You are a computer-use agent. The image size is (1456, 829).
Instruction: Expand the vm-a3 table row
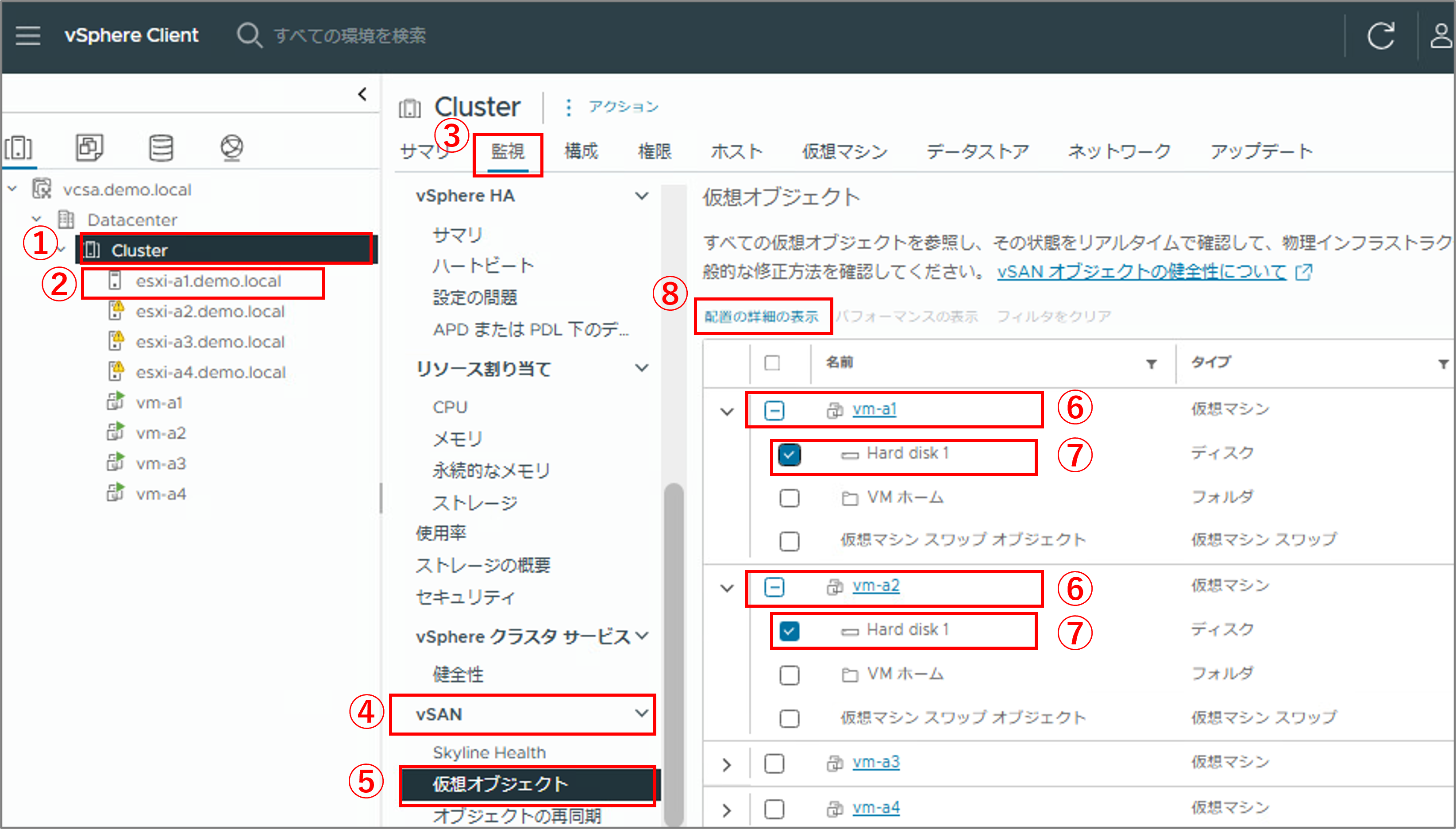(727, 765)
